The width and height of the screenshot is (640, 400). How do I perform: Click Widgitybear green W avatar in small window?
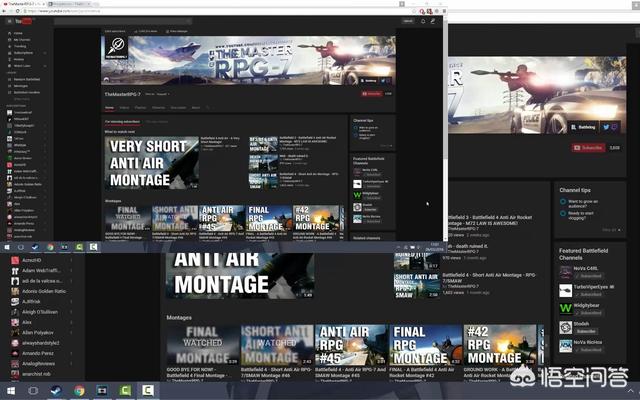[x=357, y=195]
